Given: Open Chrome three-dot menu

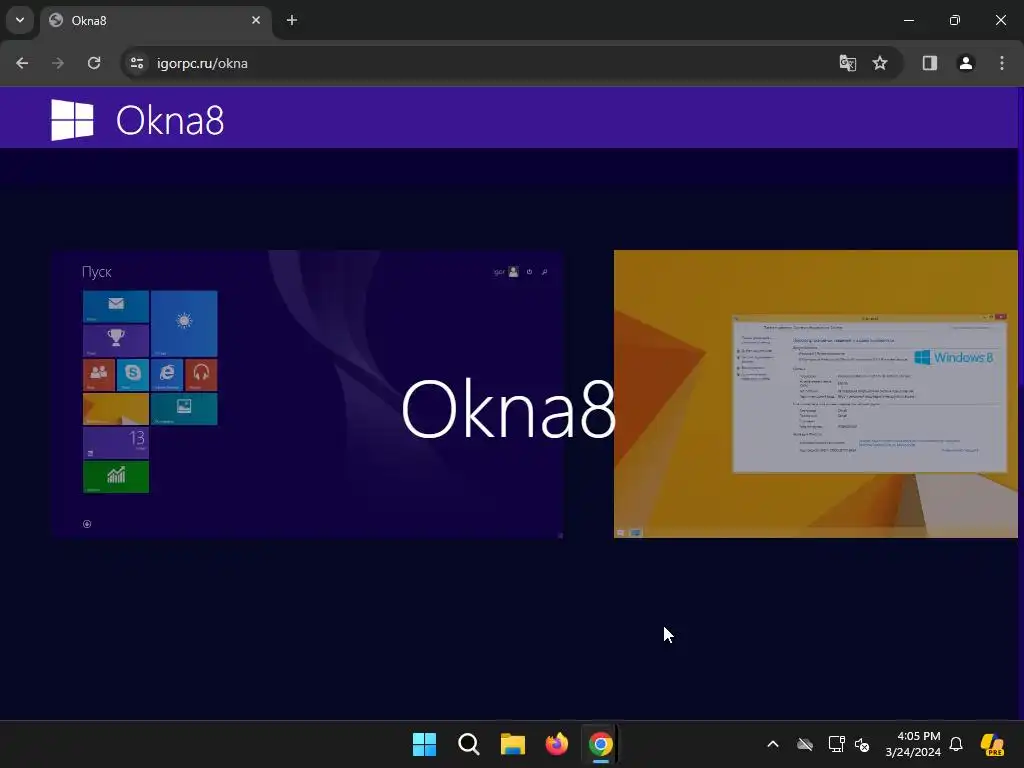Looking at the screenshot, I should [1002, 63].
